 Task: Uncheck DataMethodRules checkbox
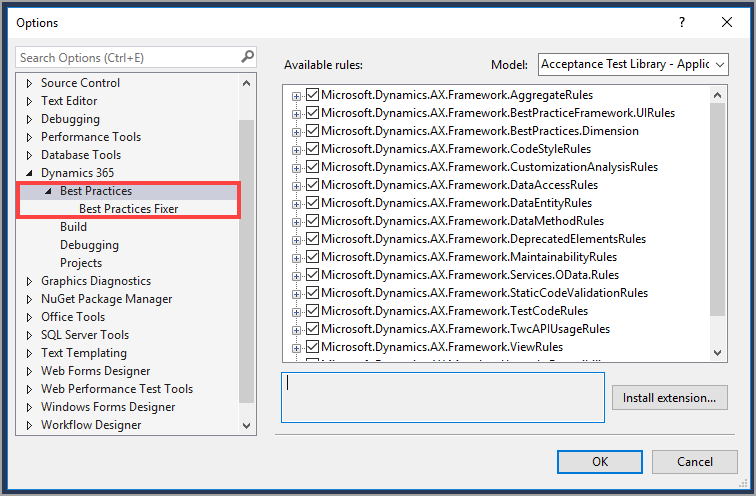tap(312, 220)
